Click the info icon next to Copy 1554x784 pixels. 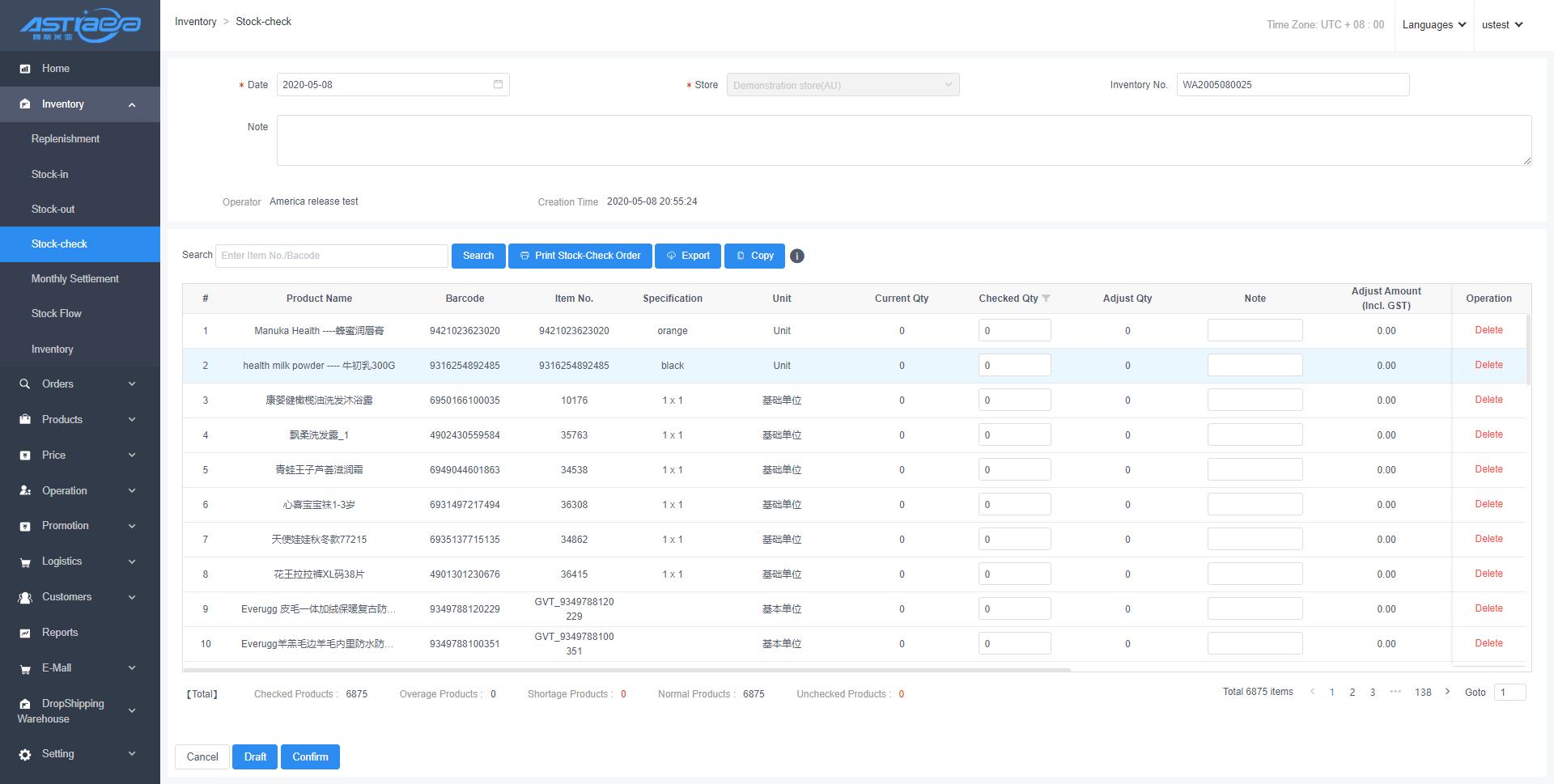tap(797, 256)
